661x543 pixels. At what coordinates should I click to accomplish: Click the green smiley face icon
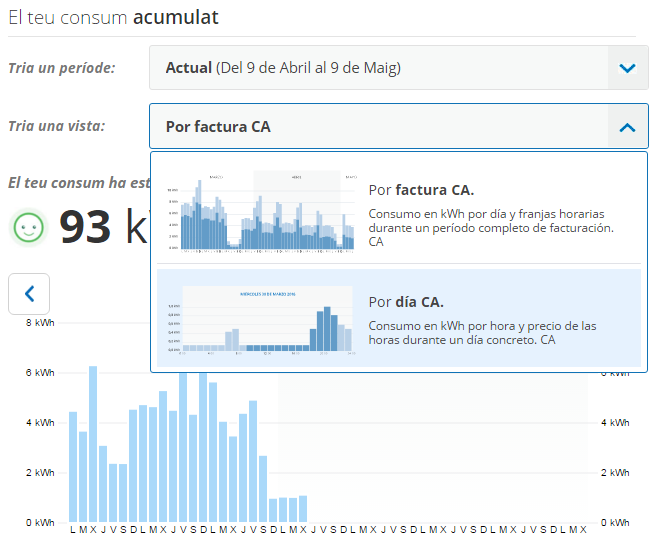(30, 227)
